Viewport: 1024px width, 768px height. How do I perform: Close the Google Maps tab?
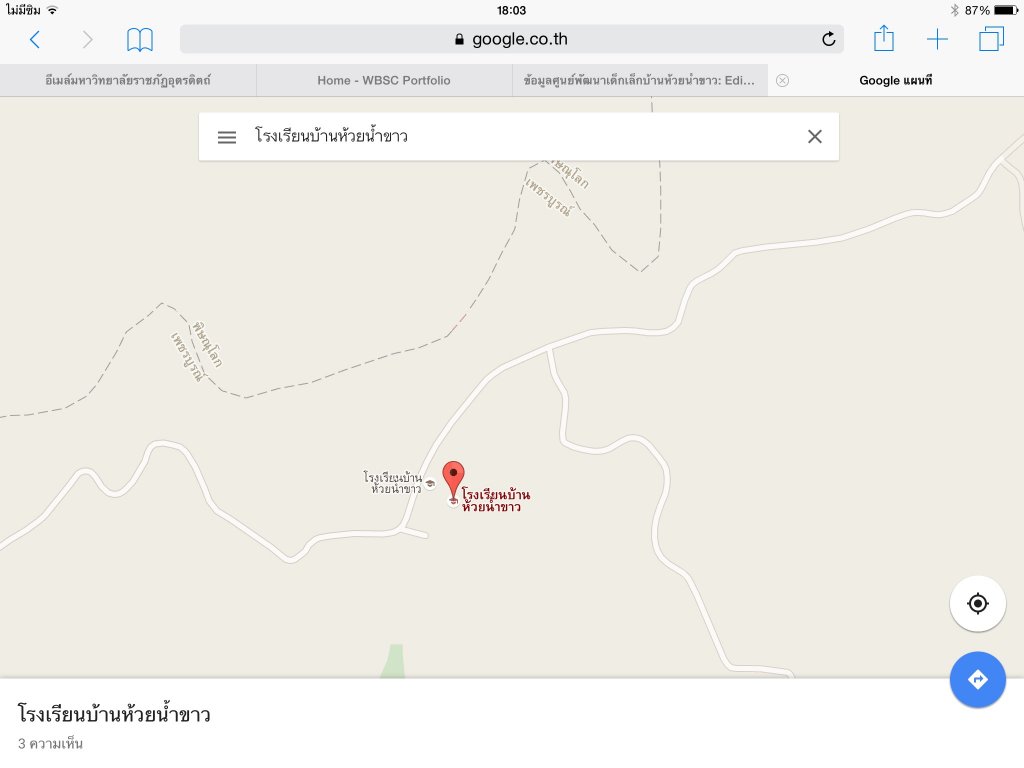tap(782, 80)
